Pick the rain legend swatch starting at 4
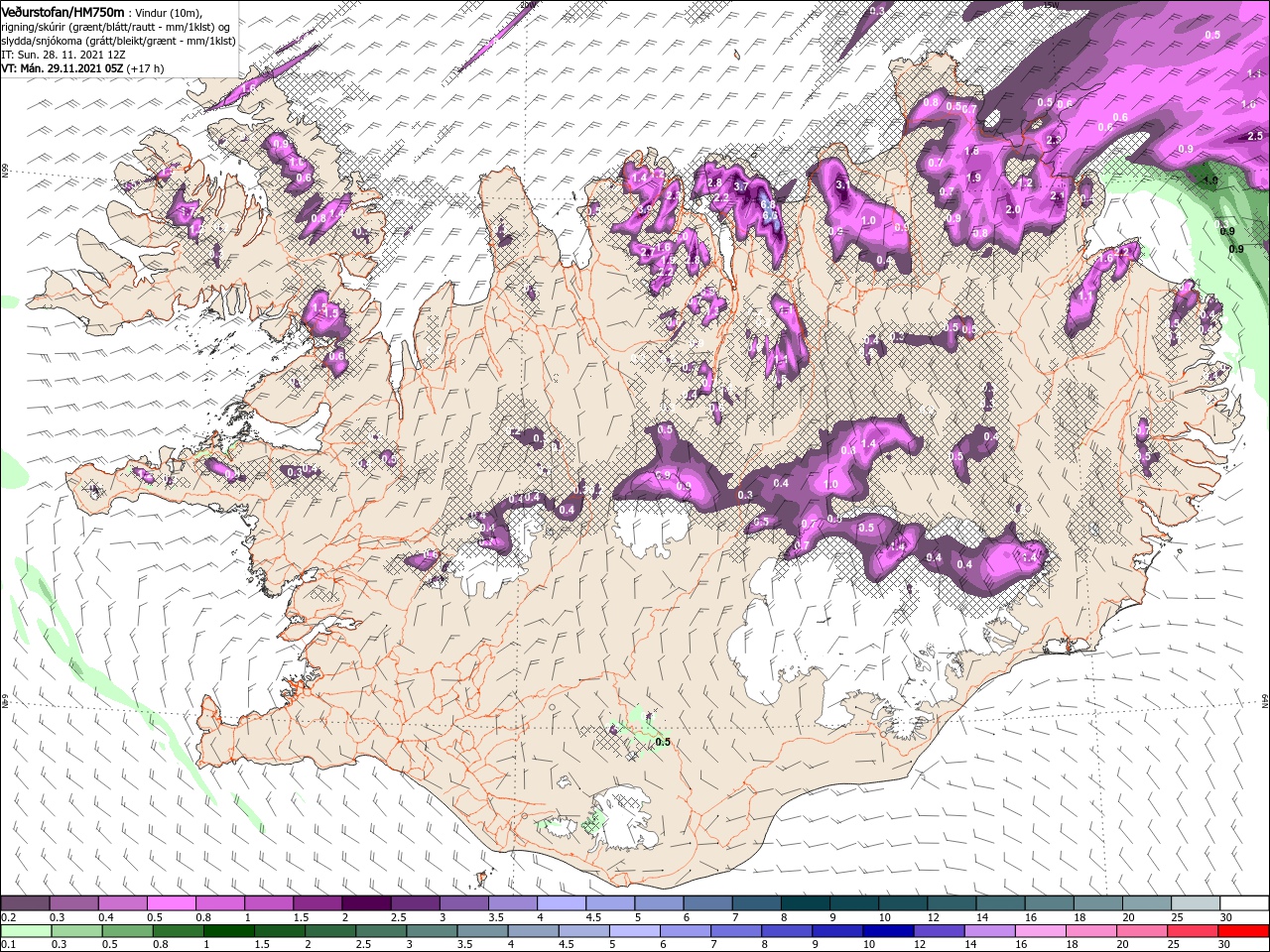 coord(533,930)
